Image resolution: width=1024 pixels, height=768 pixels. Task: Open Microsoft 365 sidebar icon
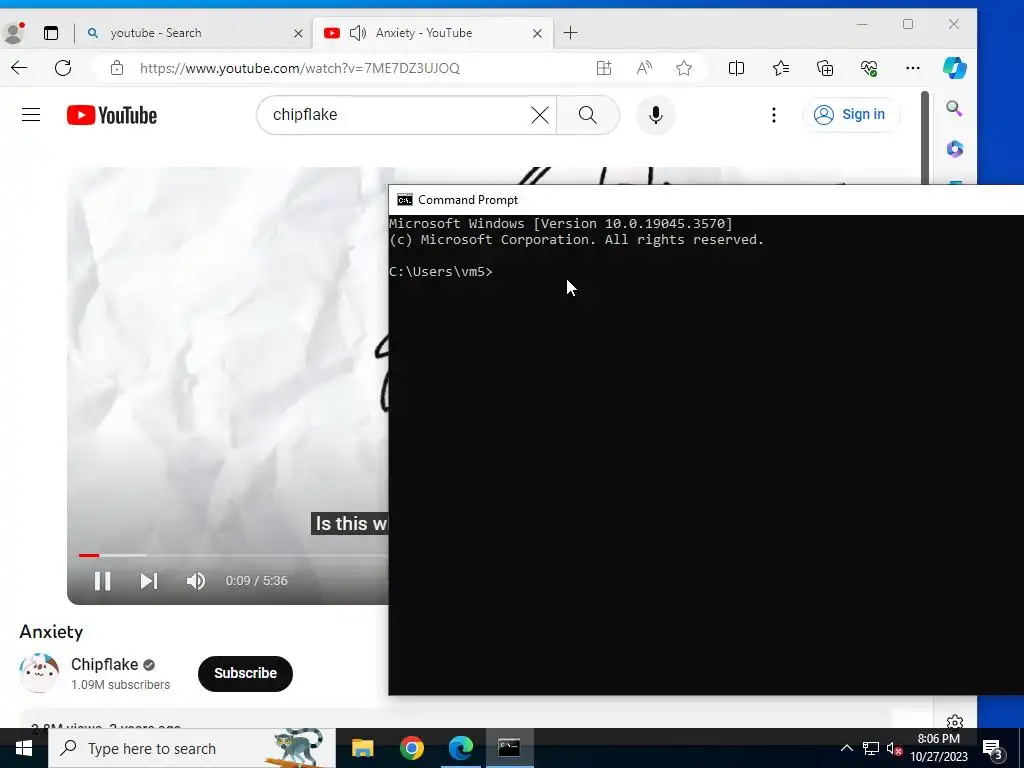pyautogui.click(x=954, y=149)
